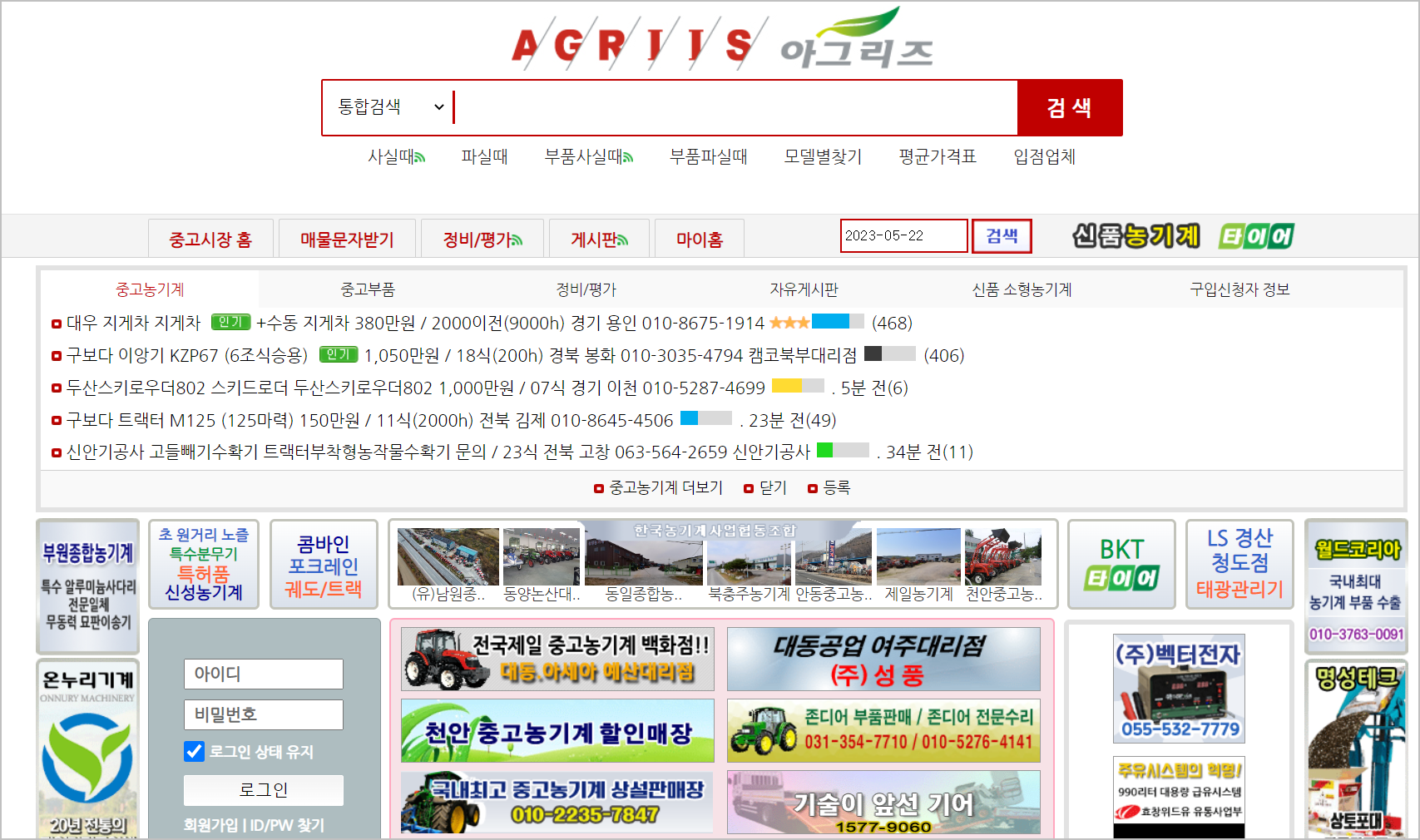Open the 신성농기계 특허품 banner
This screenshot has width=1420, height=840.
tap(204, 565)
